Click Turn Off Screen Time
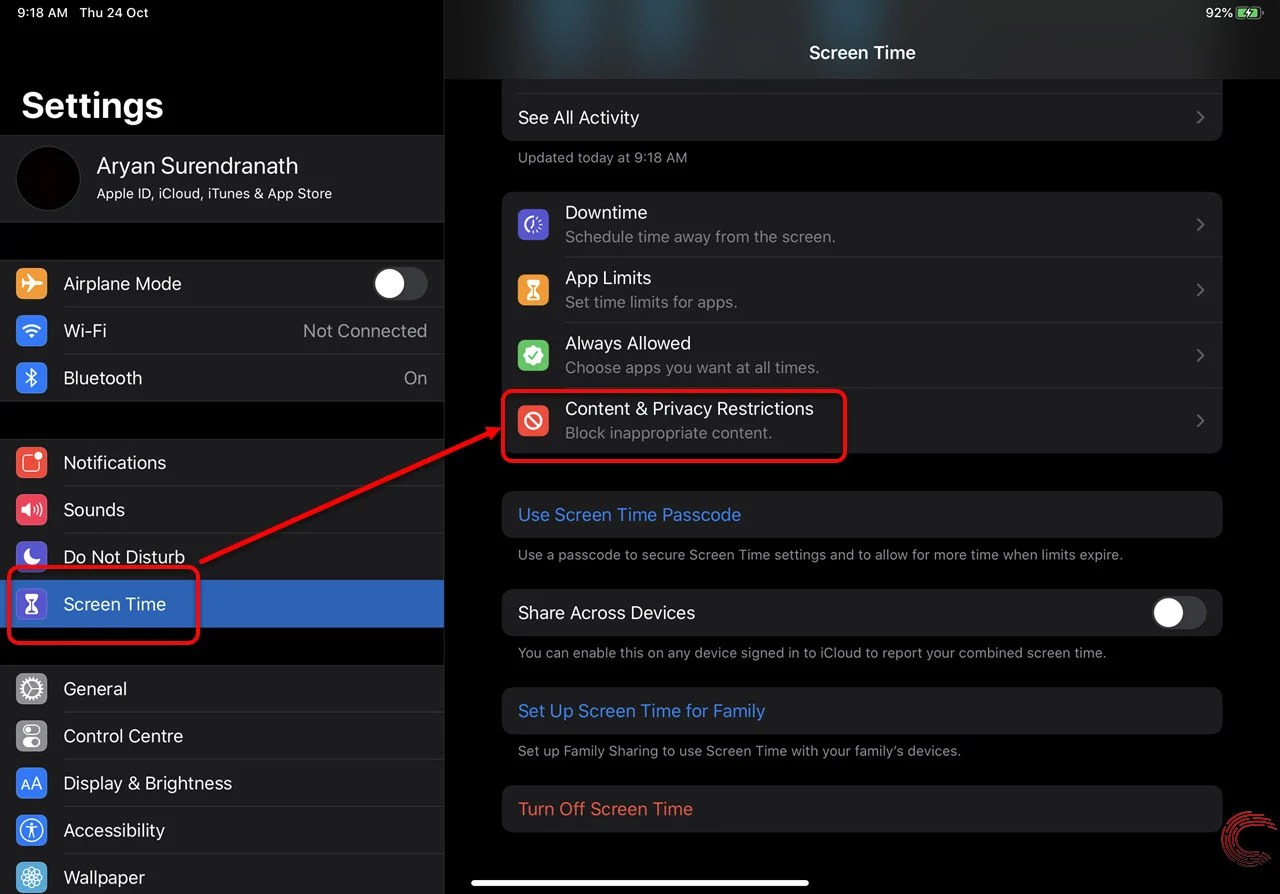 click(605, 809)
